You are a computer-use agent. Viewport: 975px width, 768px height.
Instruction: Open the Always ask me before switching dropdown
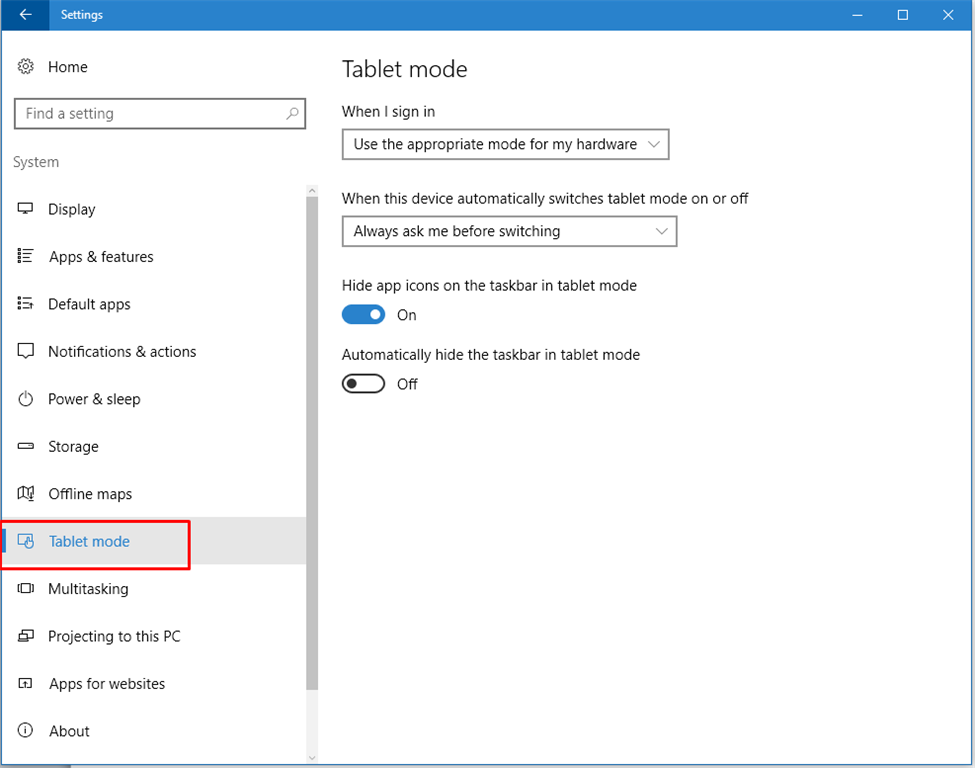point(509,231)
